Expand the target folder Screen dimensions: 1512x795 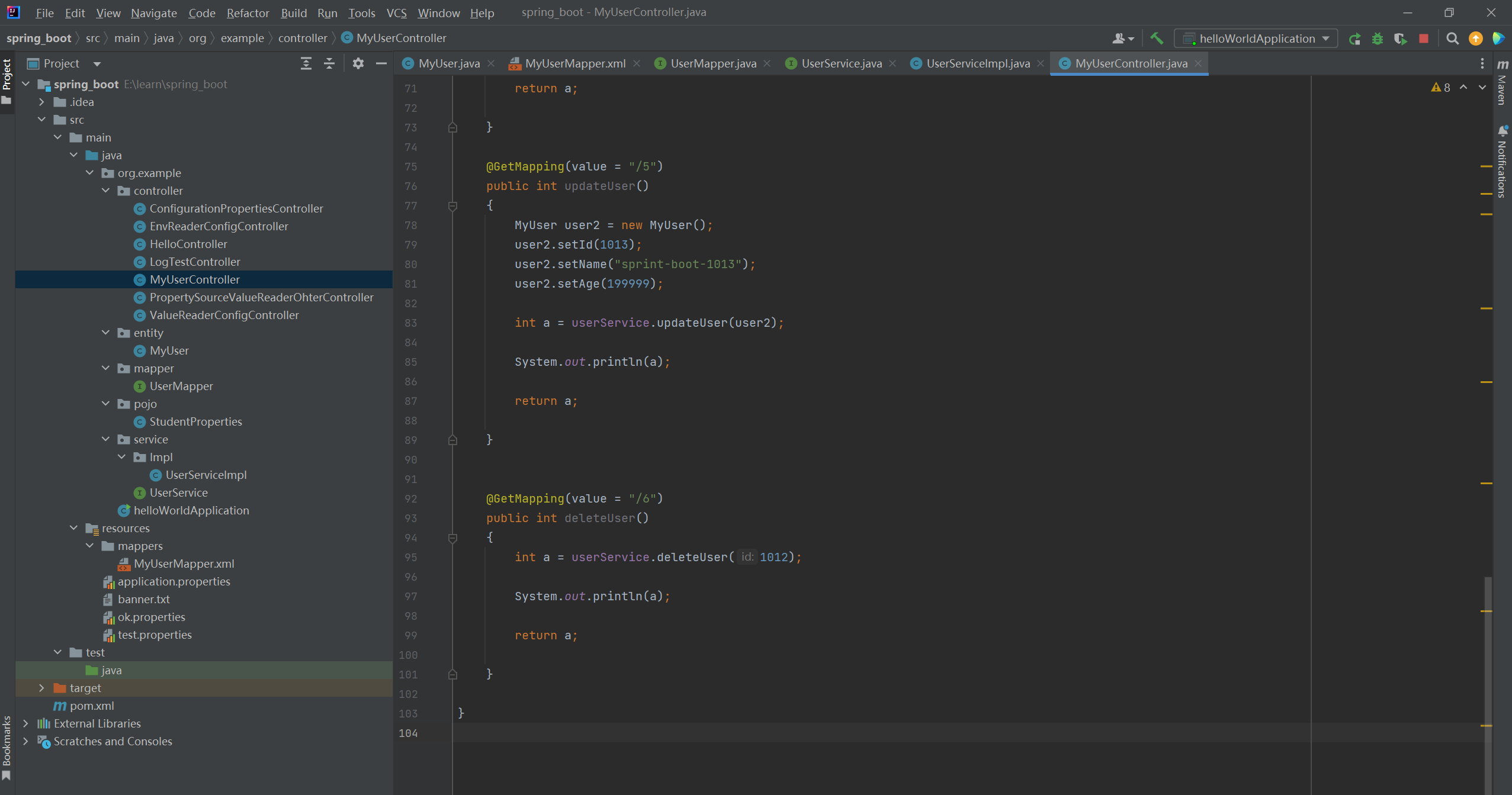pyautogui.click(x=41, y=688)
